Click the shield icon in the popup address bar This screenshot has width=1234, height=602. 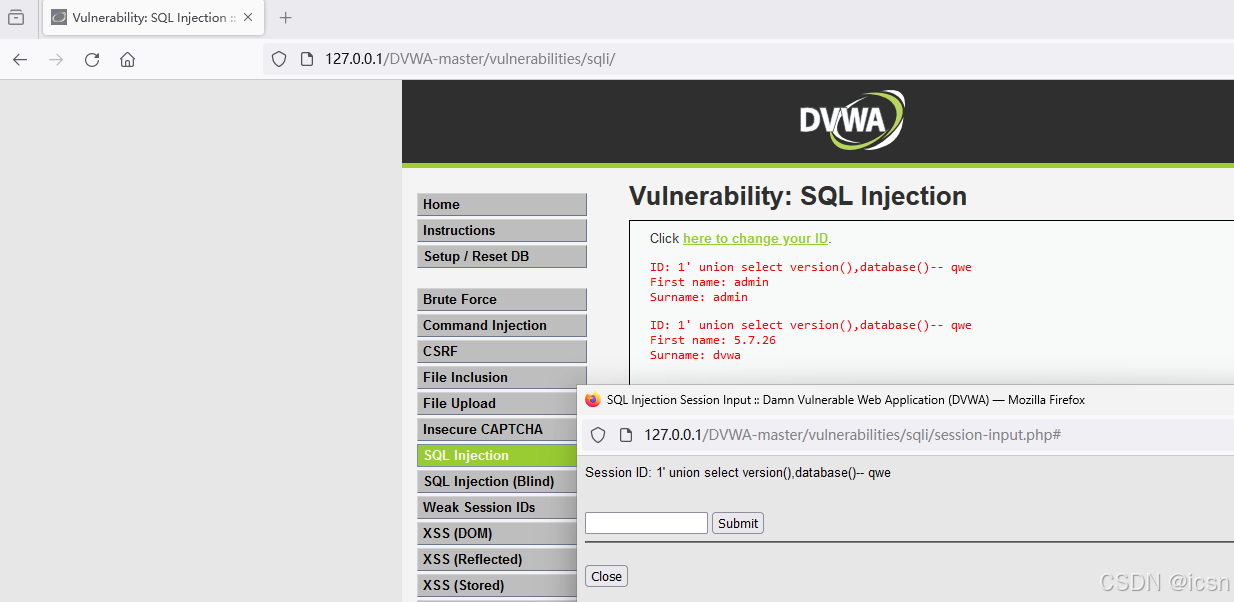click(x=597, y=435)
